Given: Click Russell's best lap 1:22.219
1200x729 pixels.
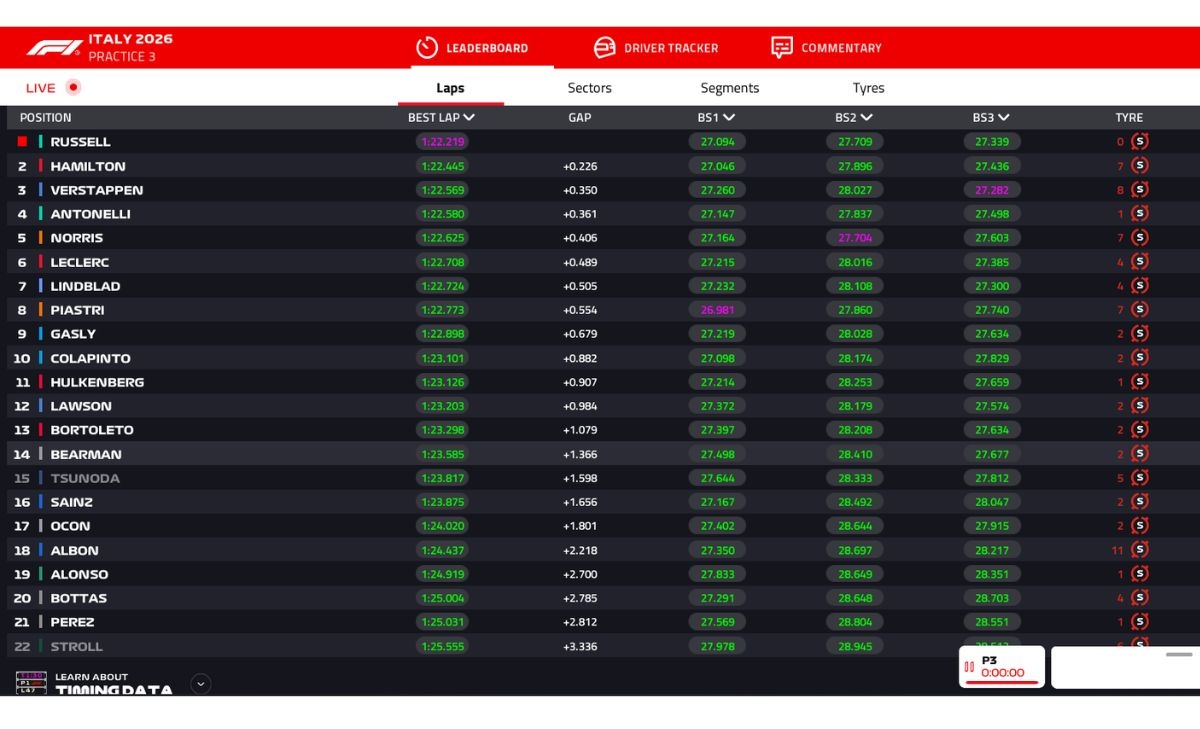Looking at the screenshot, I should pyautogui.click(x=443, y=142).
